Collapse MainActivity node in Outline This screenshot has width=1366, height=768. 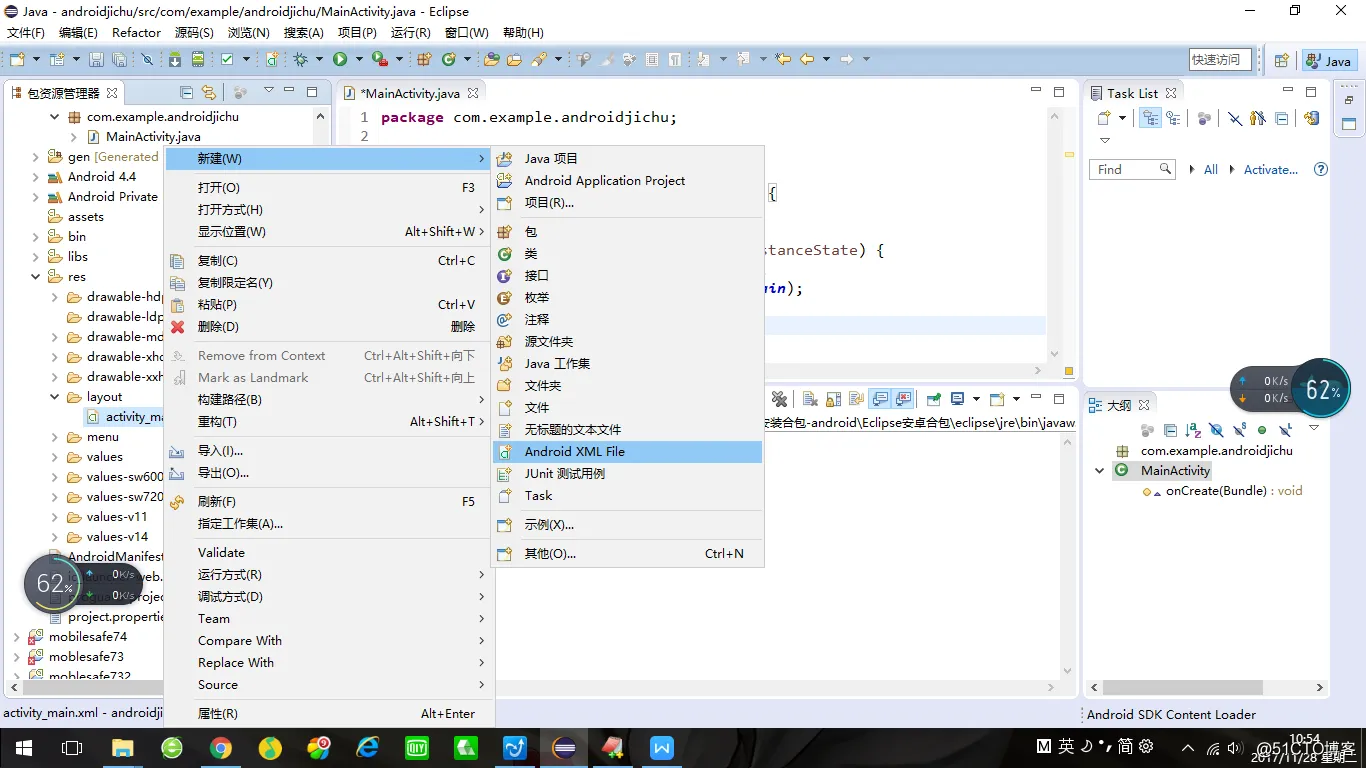click(x=1100, y=471)
